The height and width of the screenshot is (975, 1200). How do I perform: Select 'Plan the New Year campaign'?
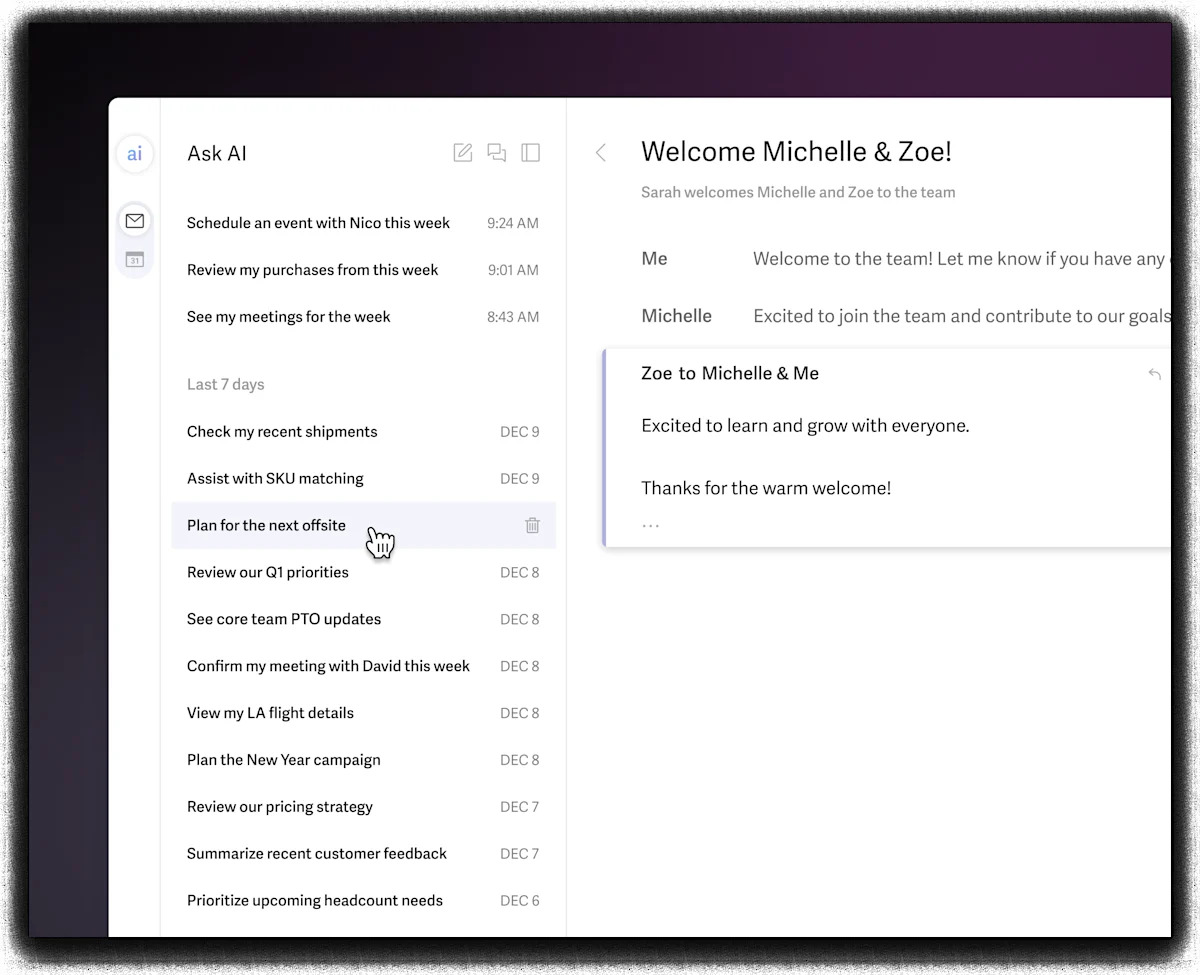tap(283, 759)
